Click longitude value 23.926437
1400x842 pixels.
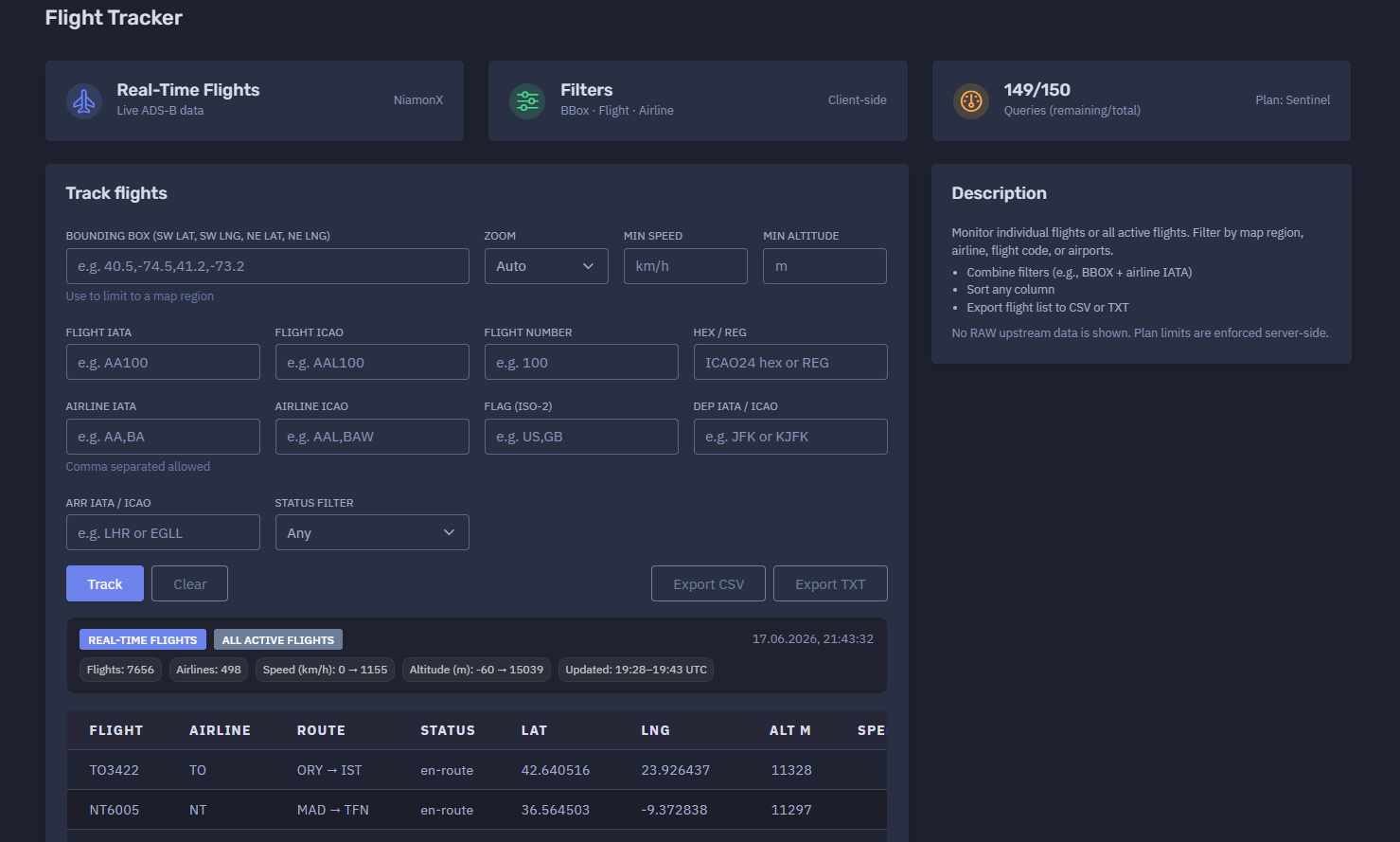(676, 770)
